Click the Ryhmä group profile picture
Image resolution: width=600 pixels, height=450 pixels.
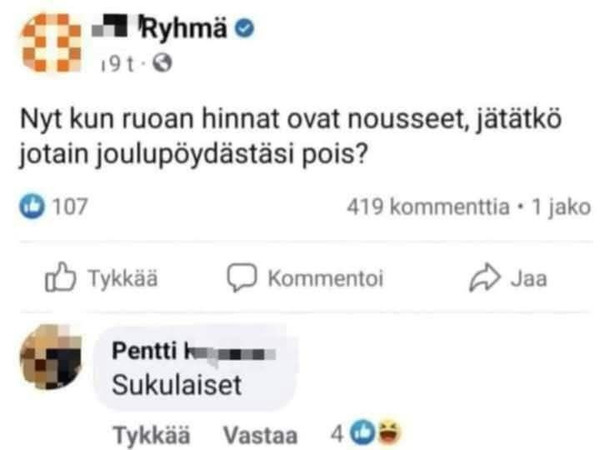52,45
